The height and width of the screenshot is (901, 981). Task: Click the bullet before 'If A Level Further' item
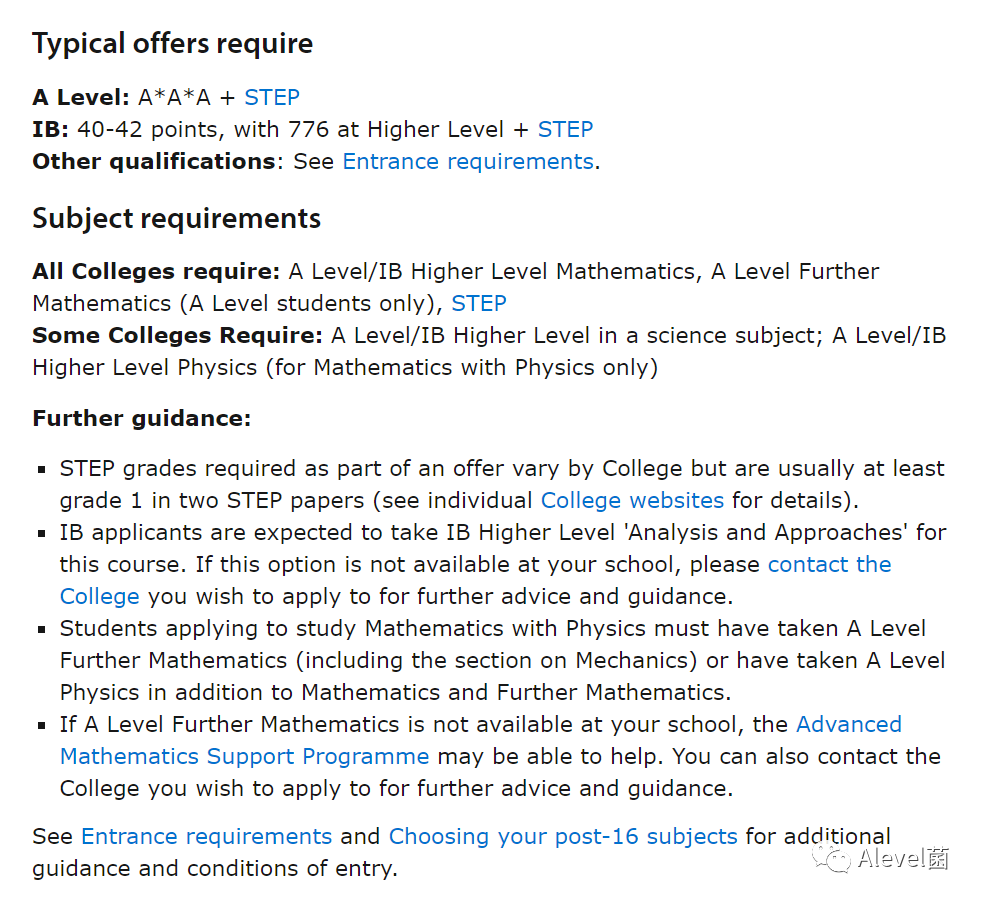[x=42, y=725]
